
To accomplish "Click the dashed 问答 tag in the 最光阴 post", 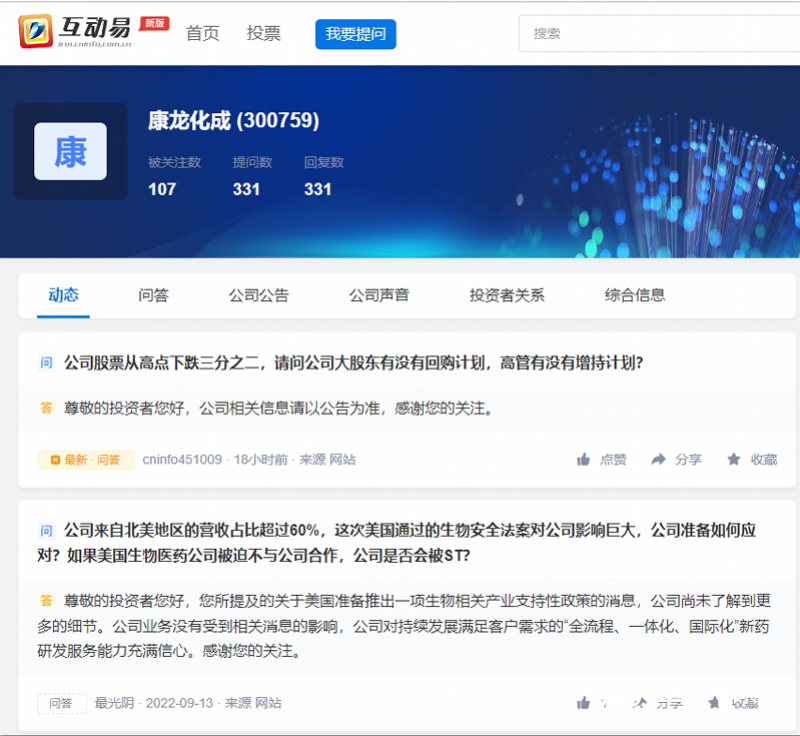I will 62,704.
